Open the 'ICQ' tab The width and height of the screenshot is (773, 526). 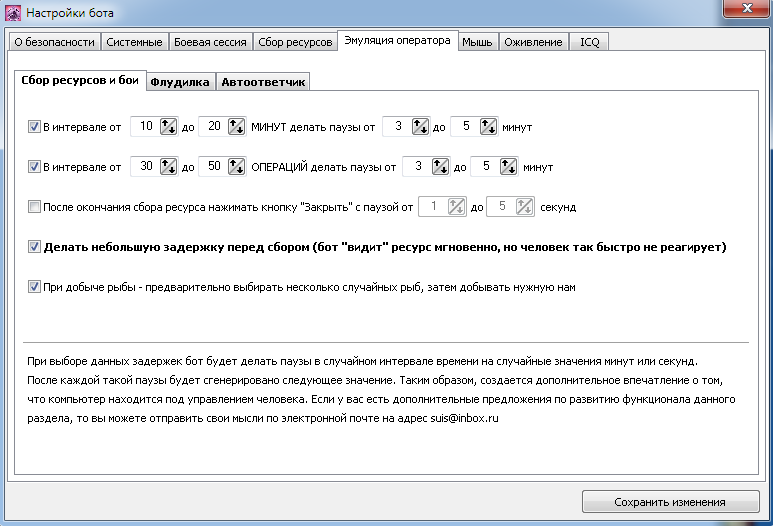coord(590,42)
